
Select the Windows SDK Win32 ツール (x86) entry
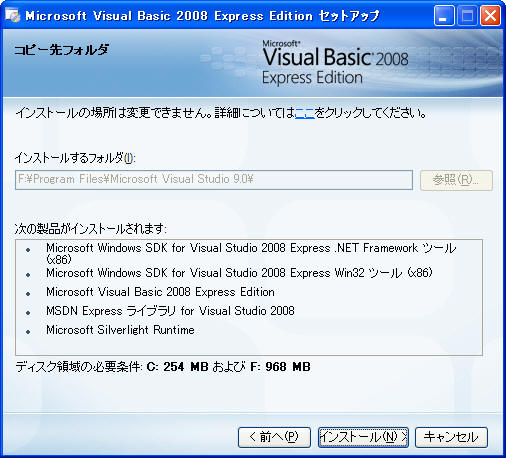point(239,273)
